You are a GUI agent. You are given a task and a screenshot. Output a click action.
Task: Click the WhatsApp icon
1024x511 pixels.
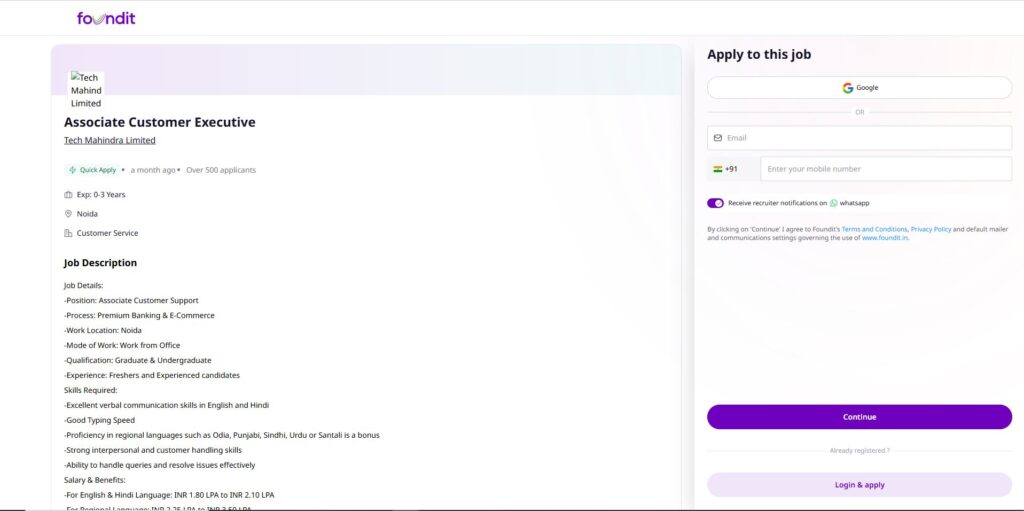point(834,203)
